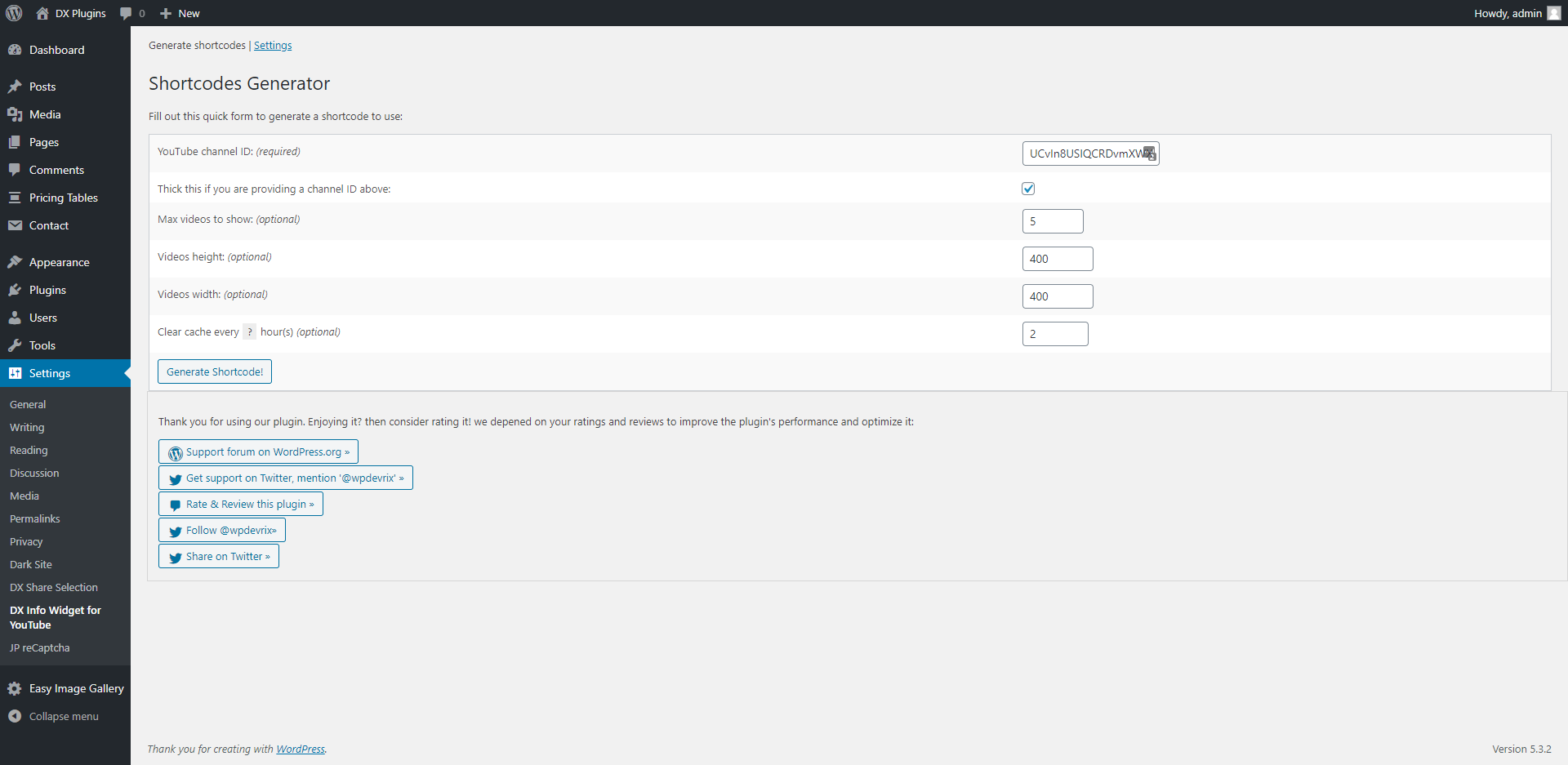Click the sidebar Media icon
Screen dimensions: 1568x765
tap(15, 114)
